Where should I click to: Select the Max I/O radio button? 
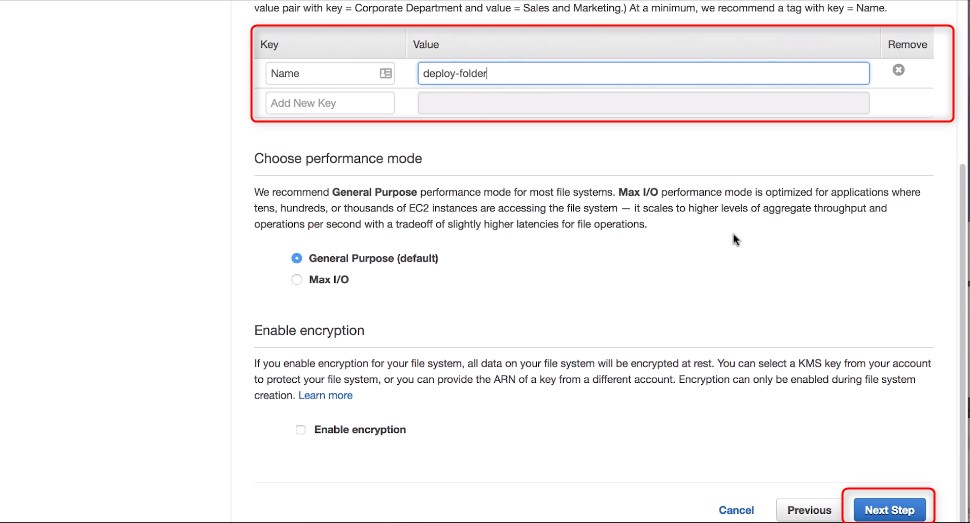[297, 279]
